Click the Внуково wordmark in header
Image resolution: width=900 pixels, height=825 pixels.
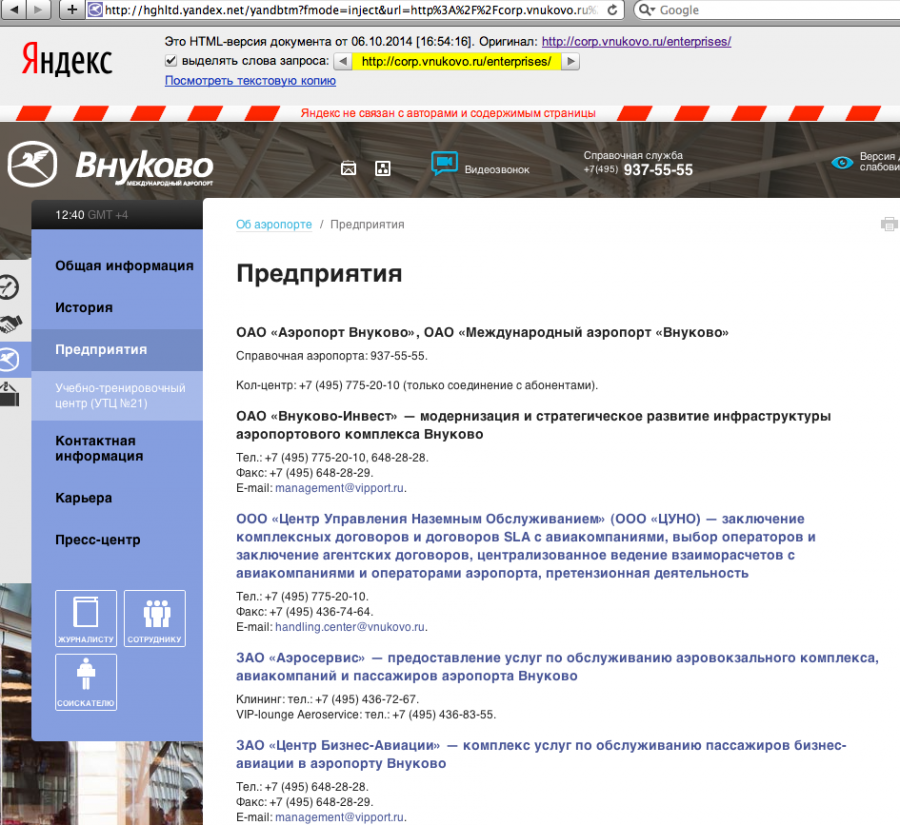pyautogui.click(x=144, y=167)
